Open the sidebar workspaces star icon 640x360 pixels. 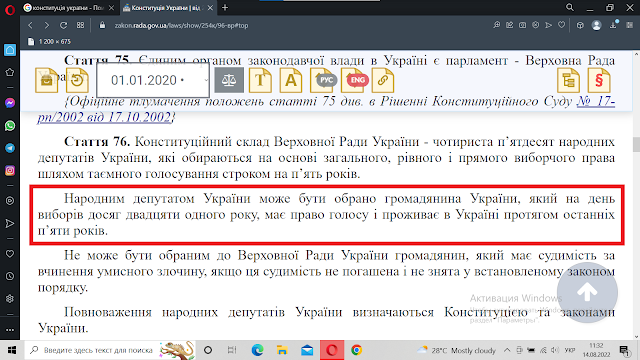(x=10, y=72)
